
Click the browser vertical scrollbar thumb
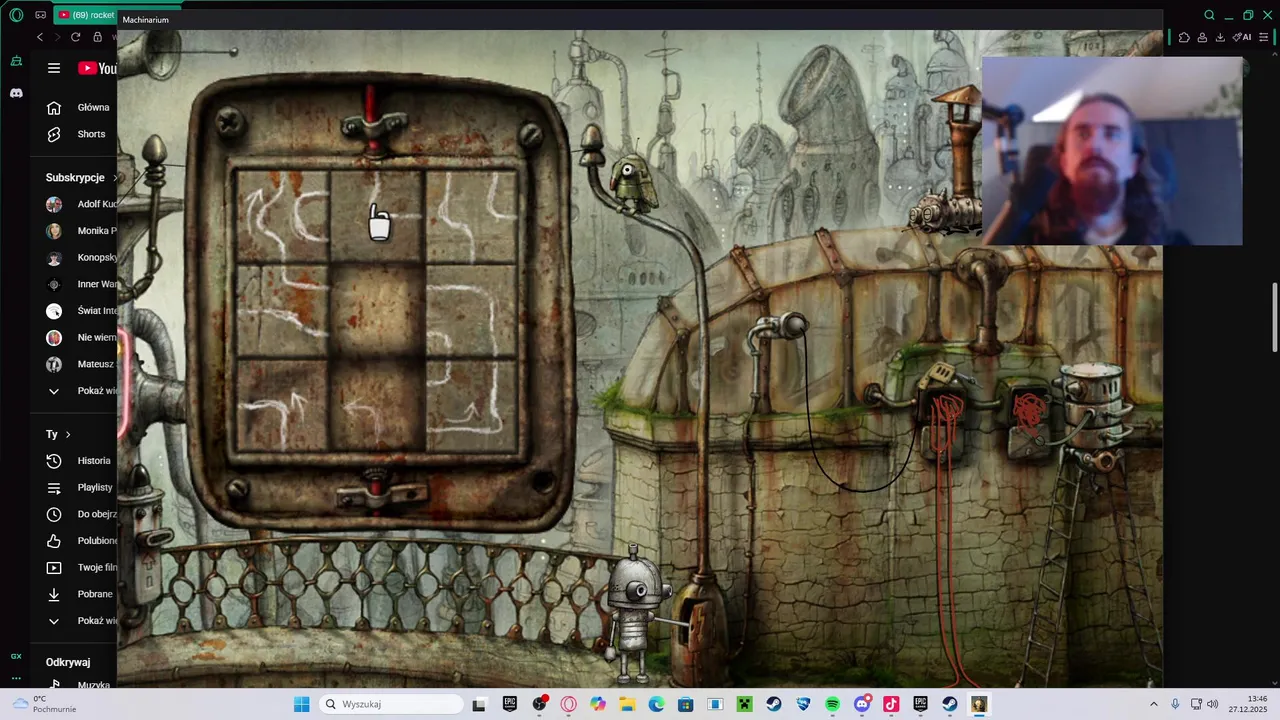tap(1275, 318)
